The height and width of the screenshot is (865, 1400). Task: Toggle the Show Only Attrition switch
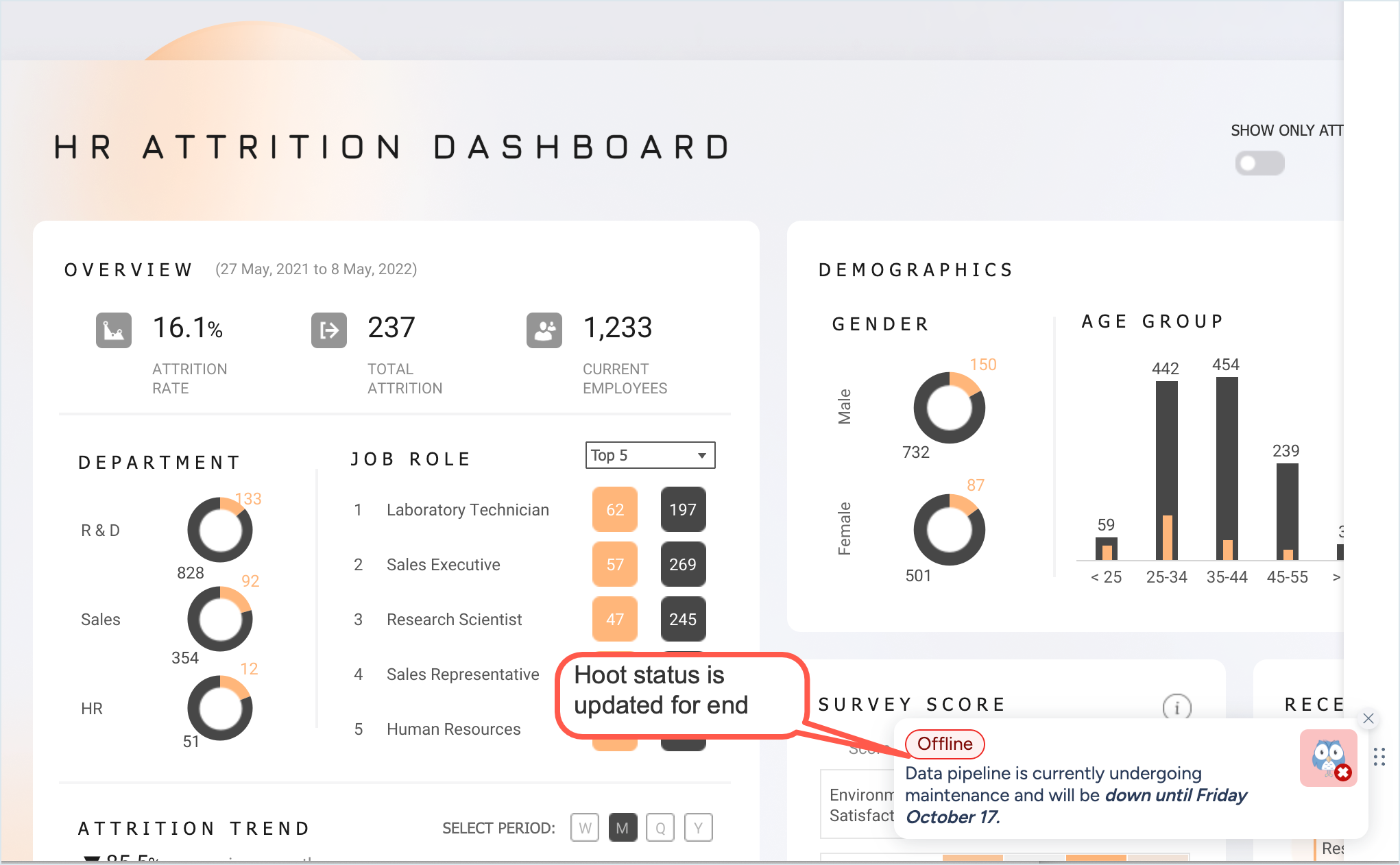click(x=1259, y=163)
